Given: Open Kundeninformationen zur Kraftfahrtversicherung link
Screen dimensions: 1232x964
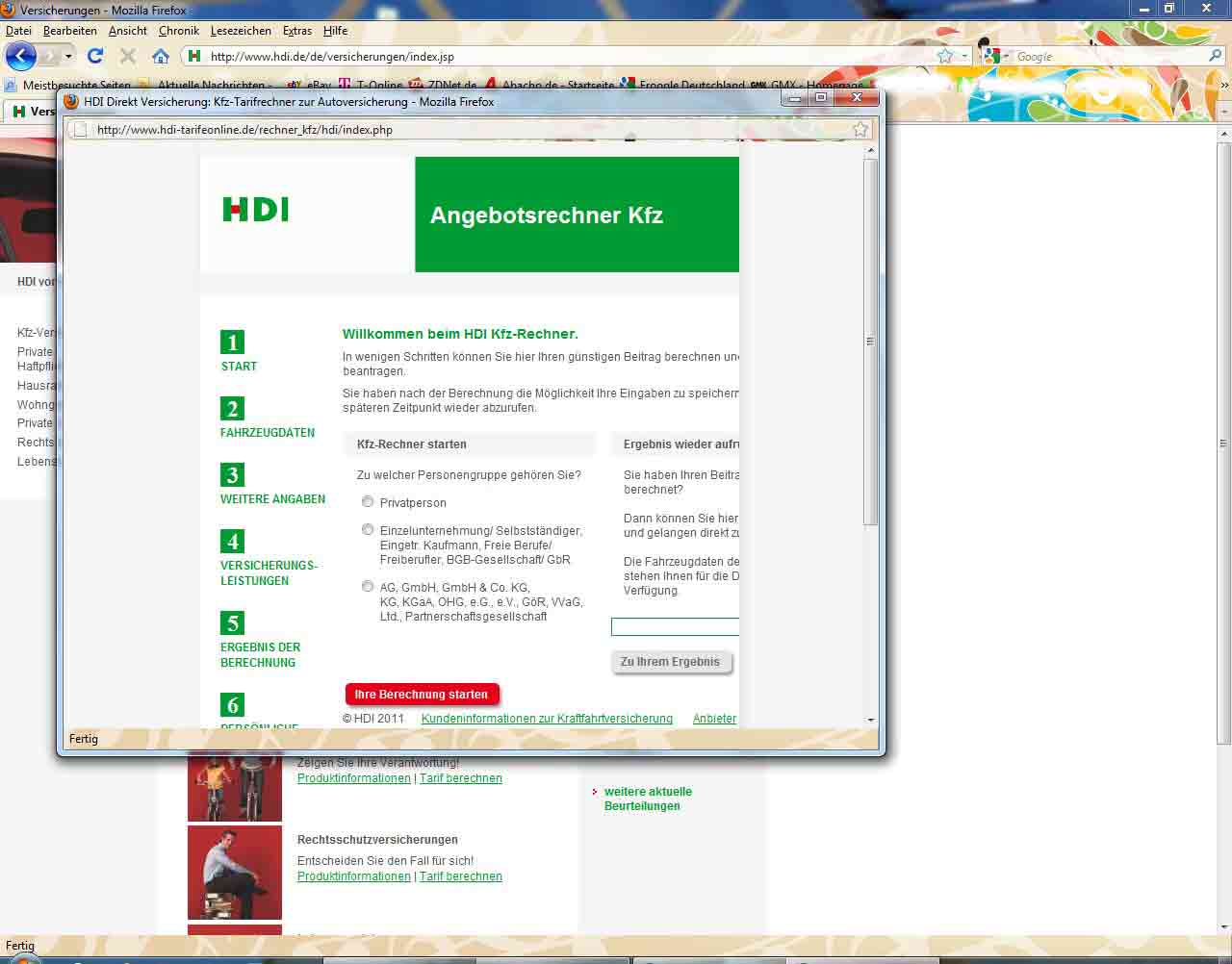Looking at the screenshot, I should [547, 719].
